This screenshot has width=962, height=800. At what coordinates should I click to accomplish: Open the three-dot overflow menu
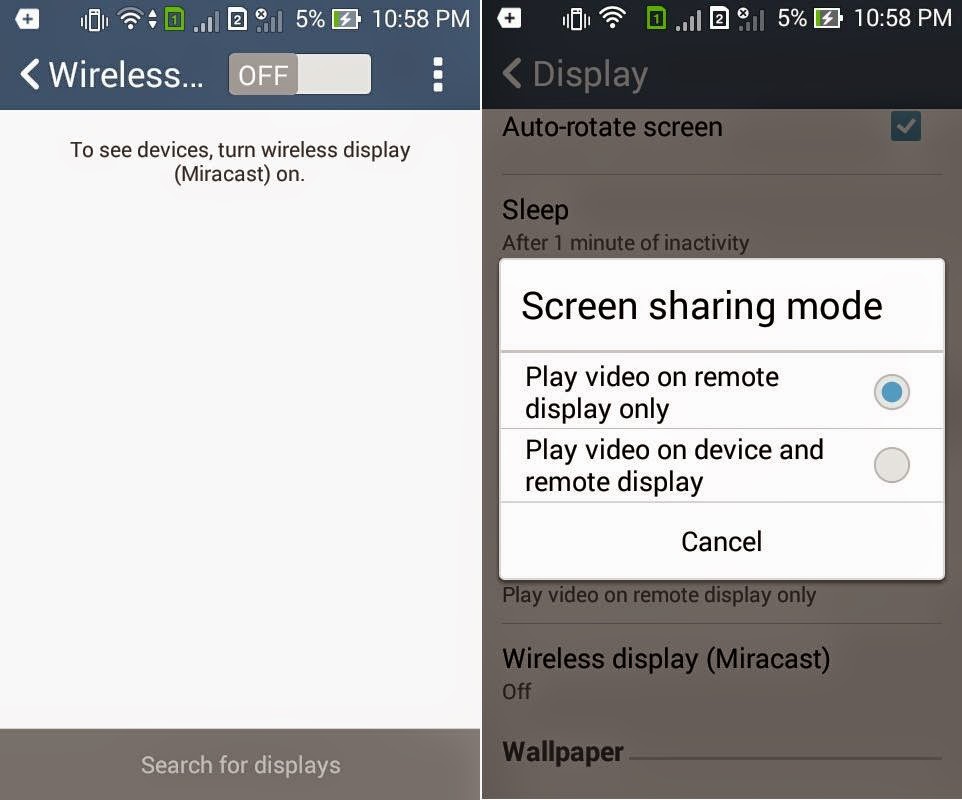[x=437, y=75]
